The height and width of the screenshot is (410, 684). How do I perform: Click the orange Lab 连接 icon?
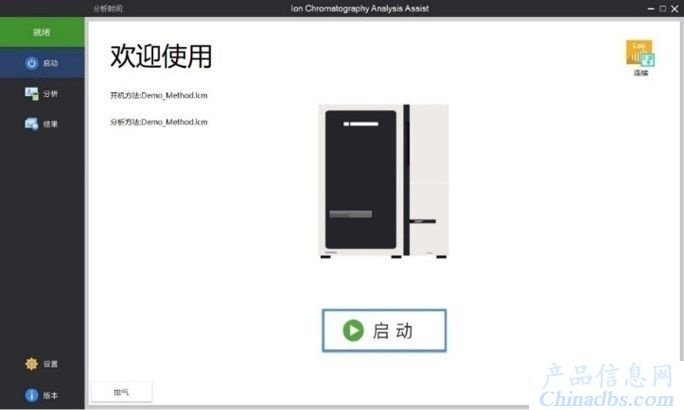pos(640,53)
